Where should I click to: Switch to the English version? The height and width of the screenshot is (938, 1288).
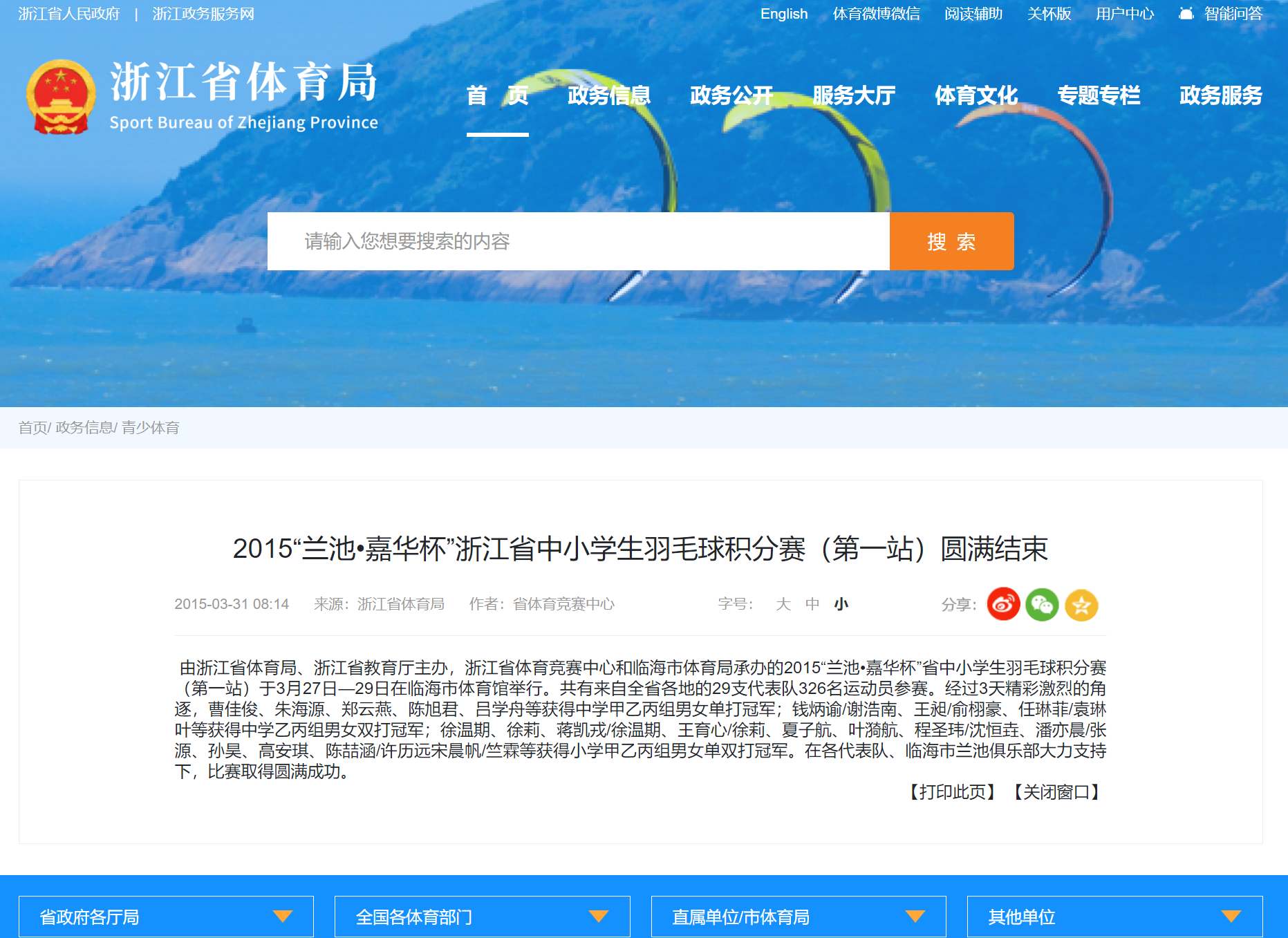click(x=783, y=14)
